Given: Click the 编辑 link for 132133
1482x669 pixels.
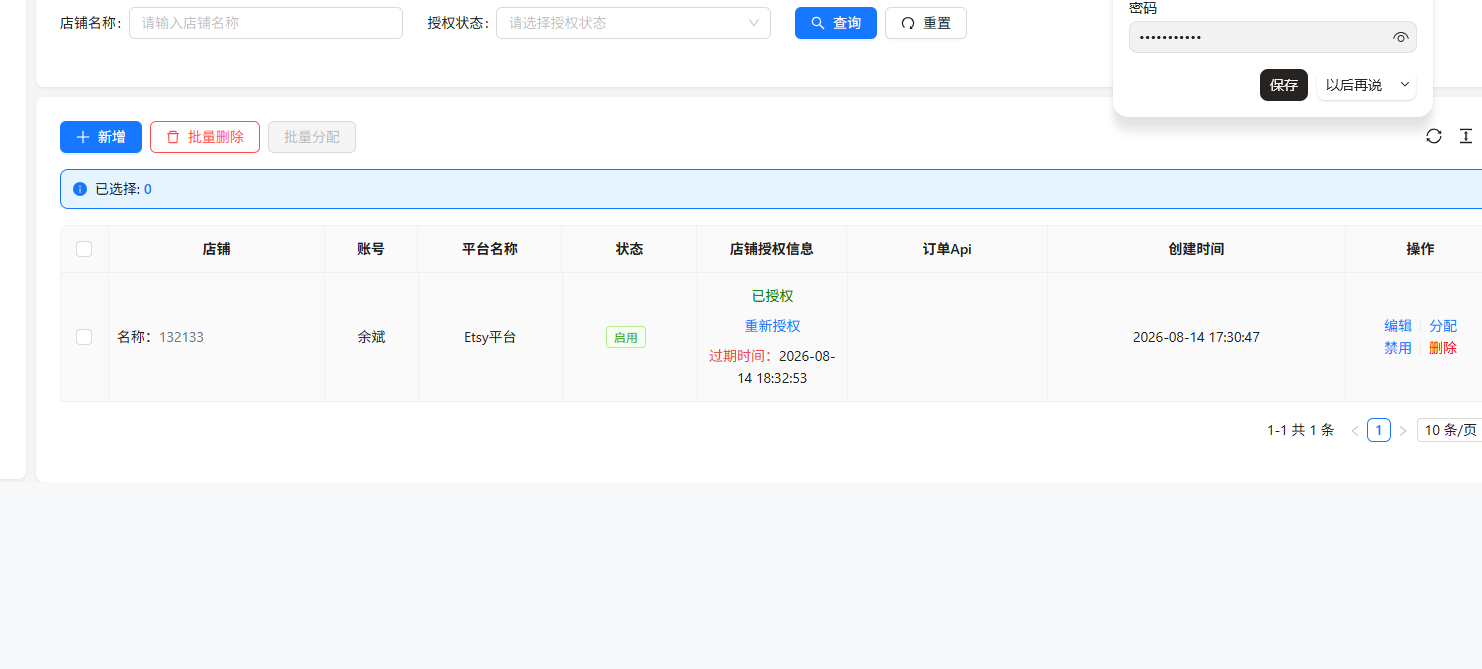Looking at the screenshot, I should 1398,326.
